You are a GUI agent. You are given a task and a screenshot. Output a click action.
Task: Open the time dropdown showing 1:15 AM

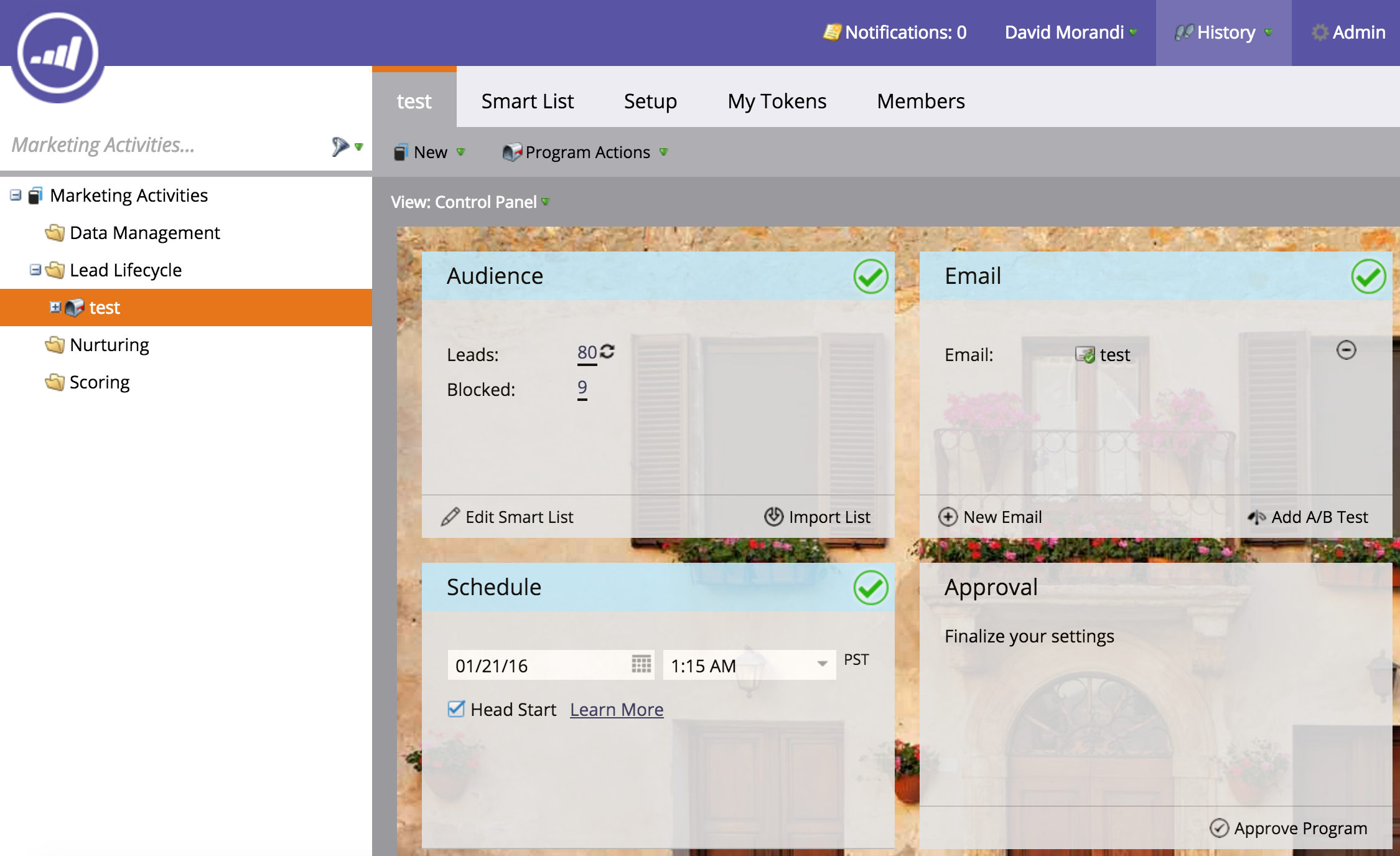tap(822, 664)
